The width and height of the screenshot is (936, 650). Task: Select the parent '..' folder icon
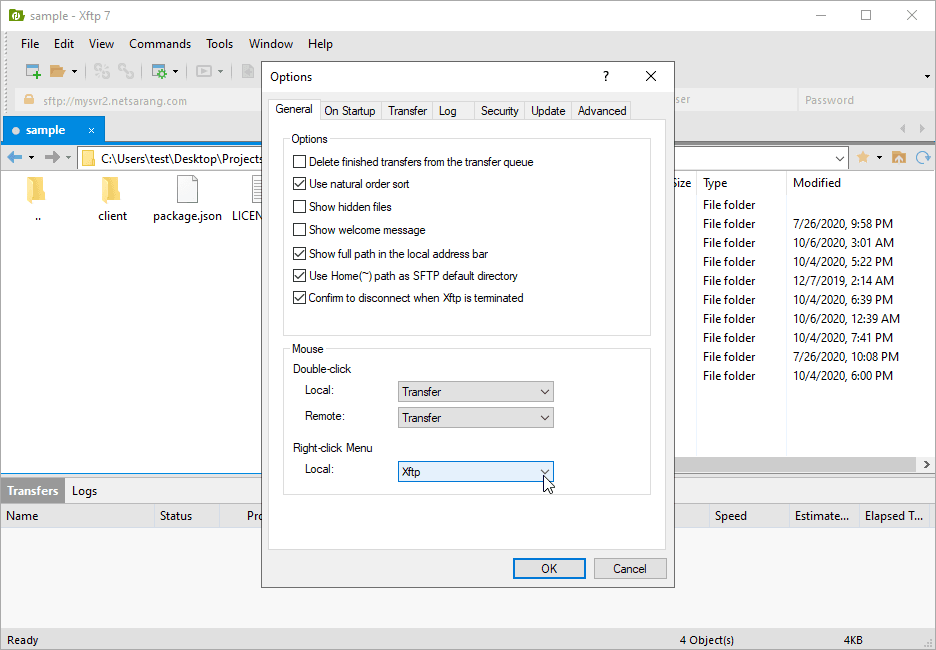tap(36, 190)
